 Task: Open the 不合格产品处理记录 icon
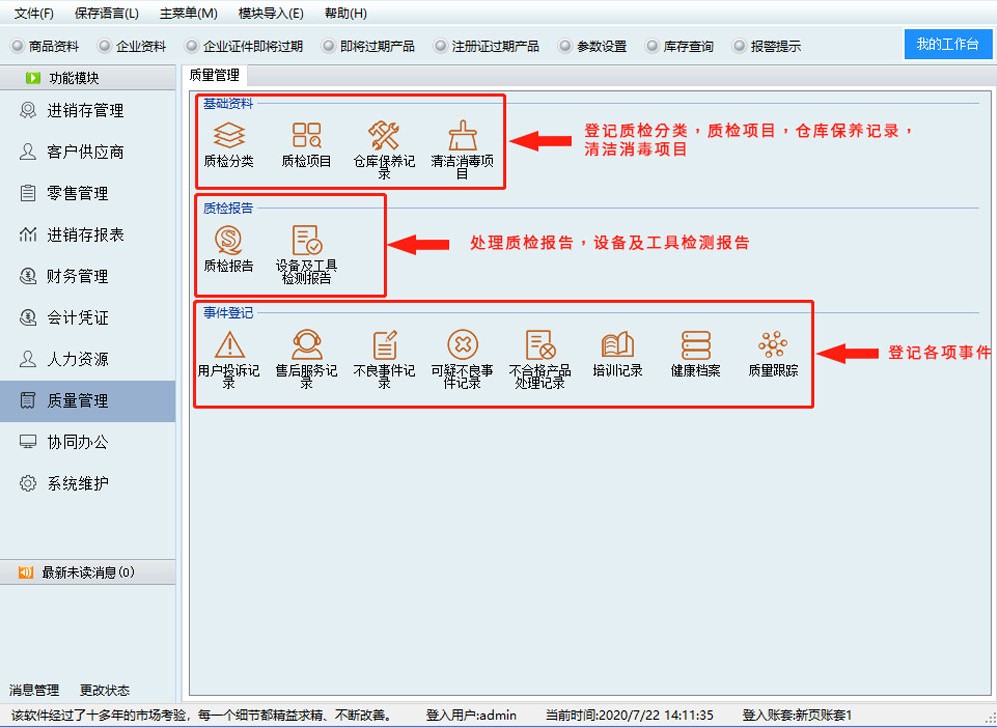(x=540, y=345)
